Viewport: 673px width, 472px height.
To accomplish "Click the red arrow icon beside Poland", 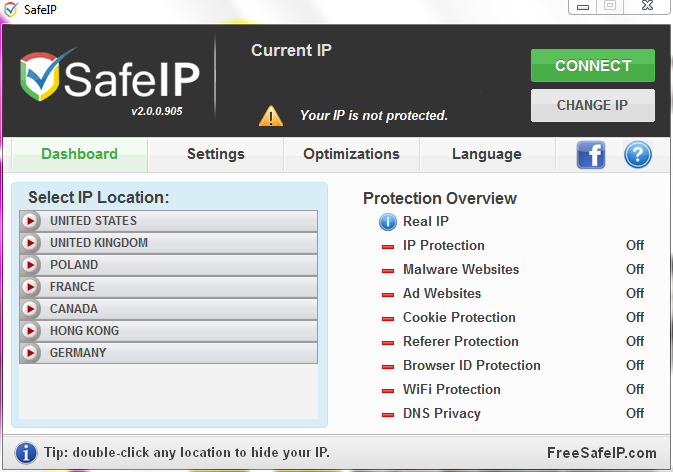I will pos(31,265).
